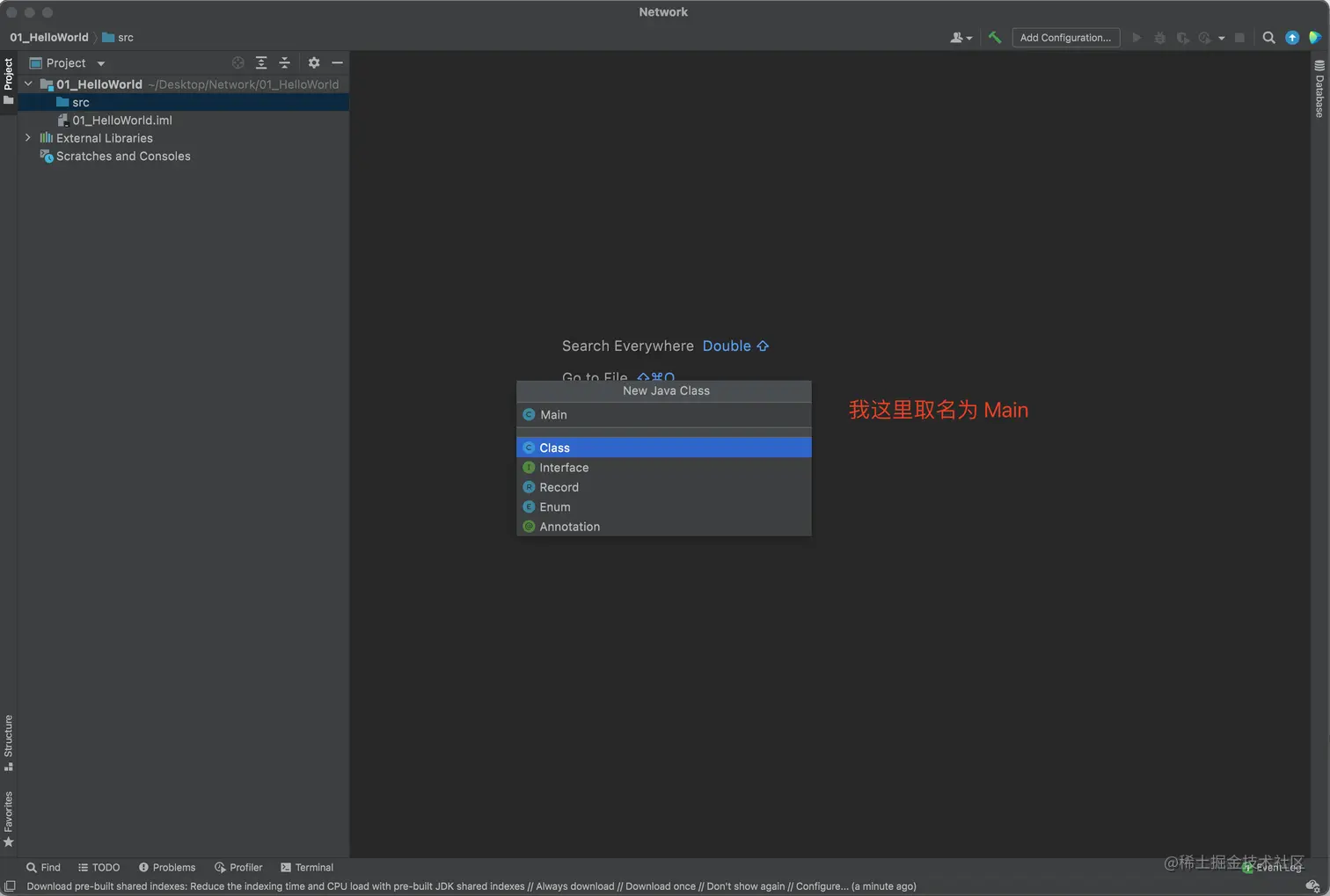Image resolution: width=1330 pixels, height=896 pixels.
Task: Open the Event Log tool window
Action: 1272,867
